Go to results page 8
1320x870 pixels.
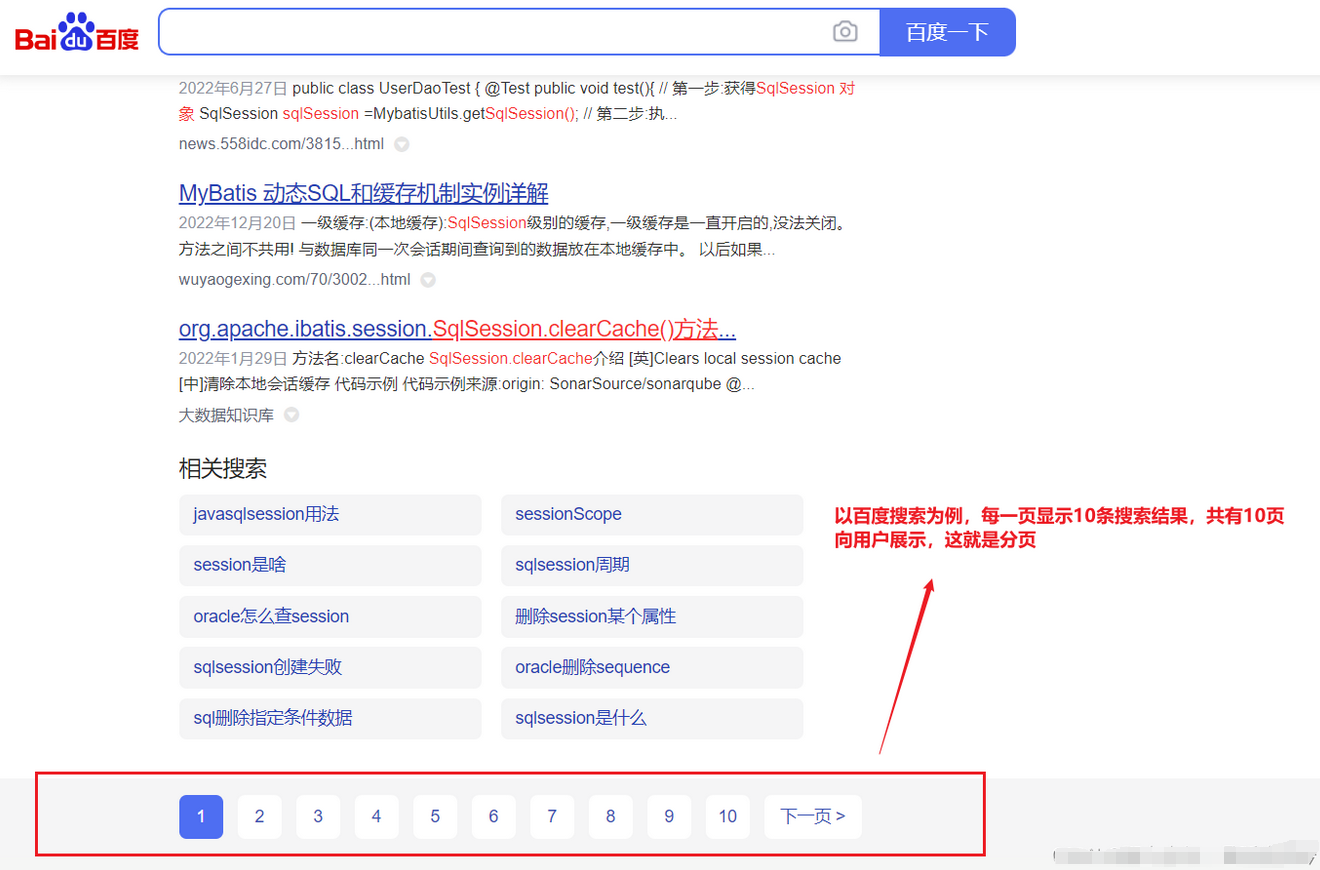610,817
